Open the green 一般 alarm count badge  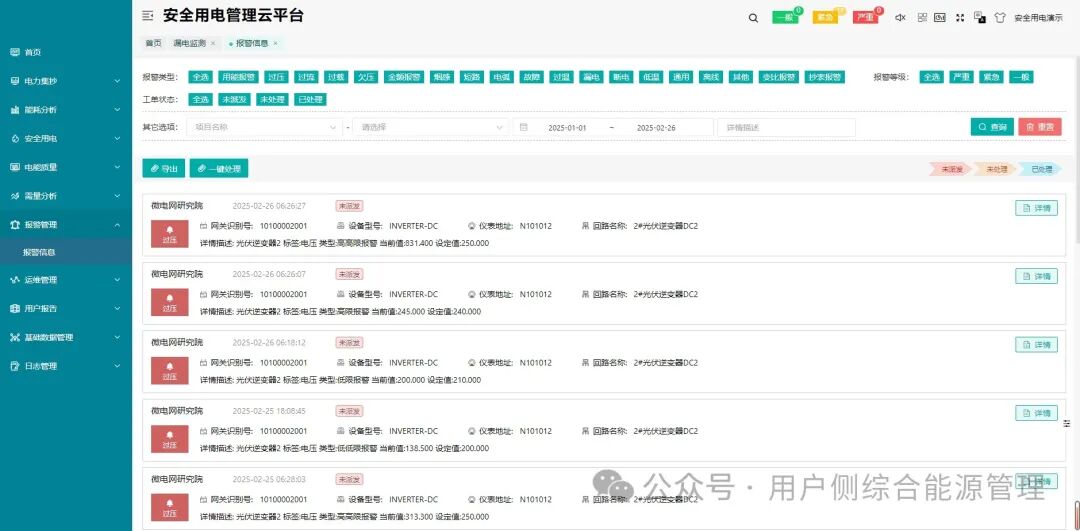pyautogui.click(x=785, y=18)
